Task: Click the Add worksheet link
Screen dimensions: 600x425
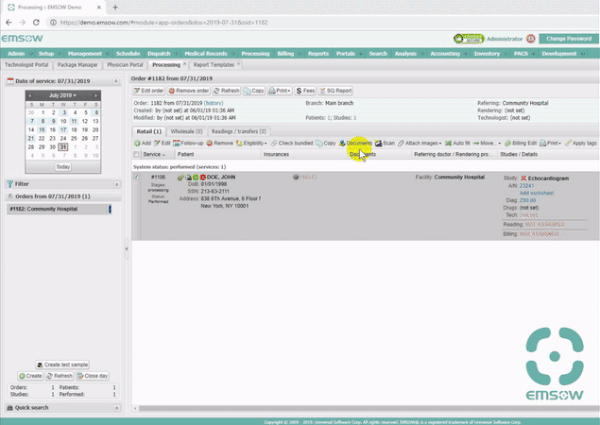Action: click(x=536, y=193)
